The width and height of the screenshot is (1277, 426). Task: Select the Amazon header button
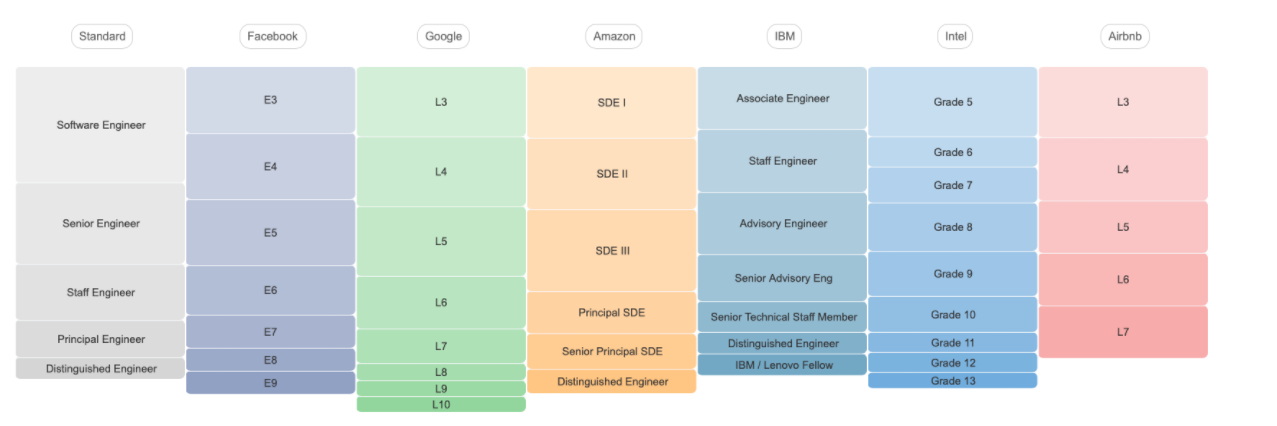tap(612, 37)
